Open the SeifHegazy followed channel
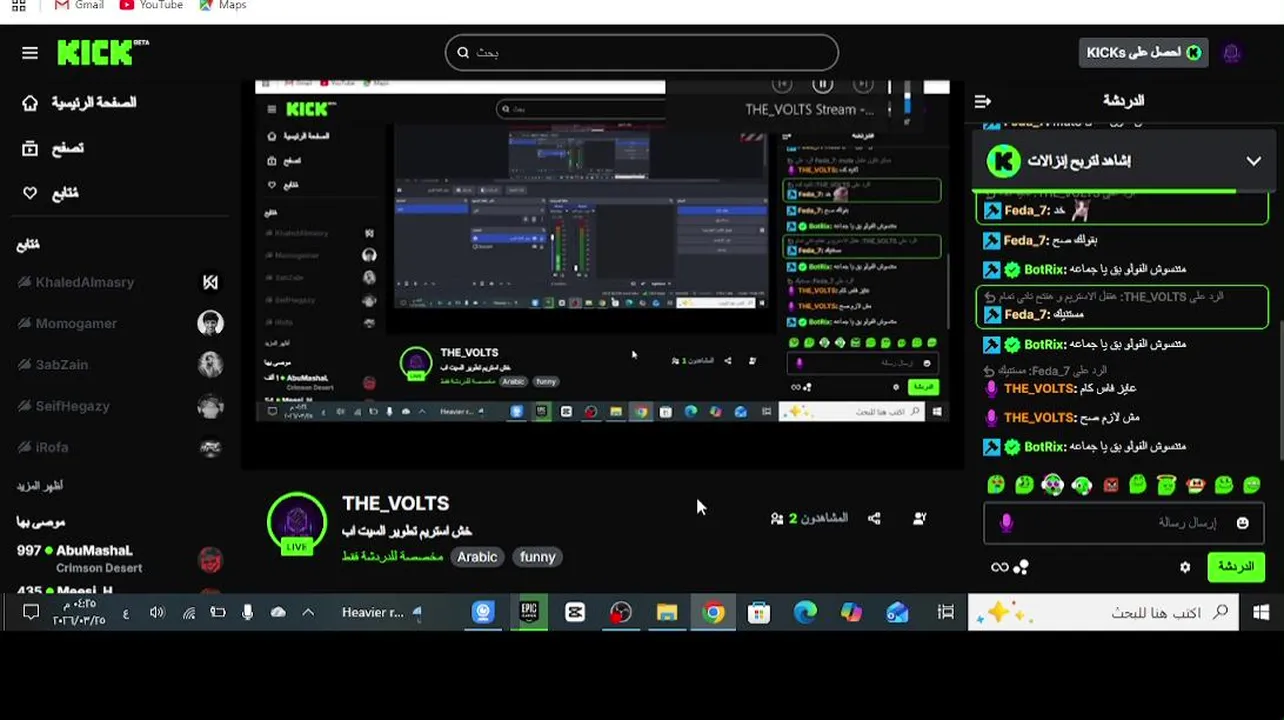 point(119,406)
